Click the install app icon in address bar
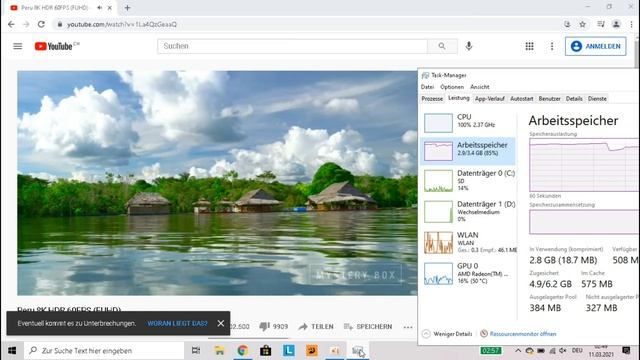Viewport: 640px width, 360px height. (567, 24)
